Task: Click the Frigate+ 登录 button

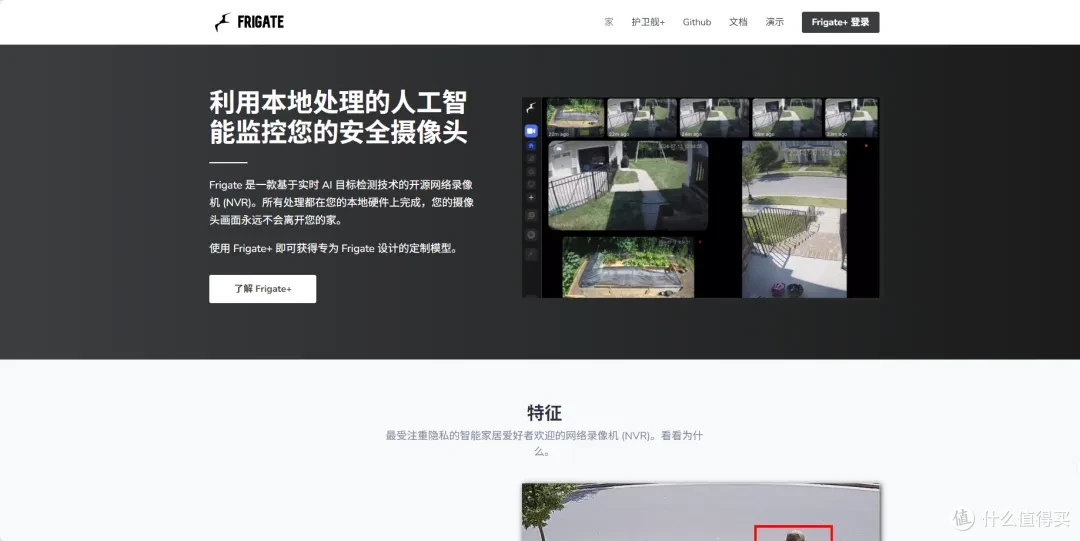Action: point(840,22)
